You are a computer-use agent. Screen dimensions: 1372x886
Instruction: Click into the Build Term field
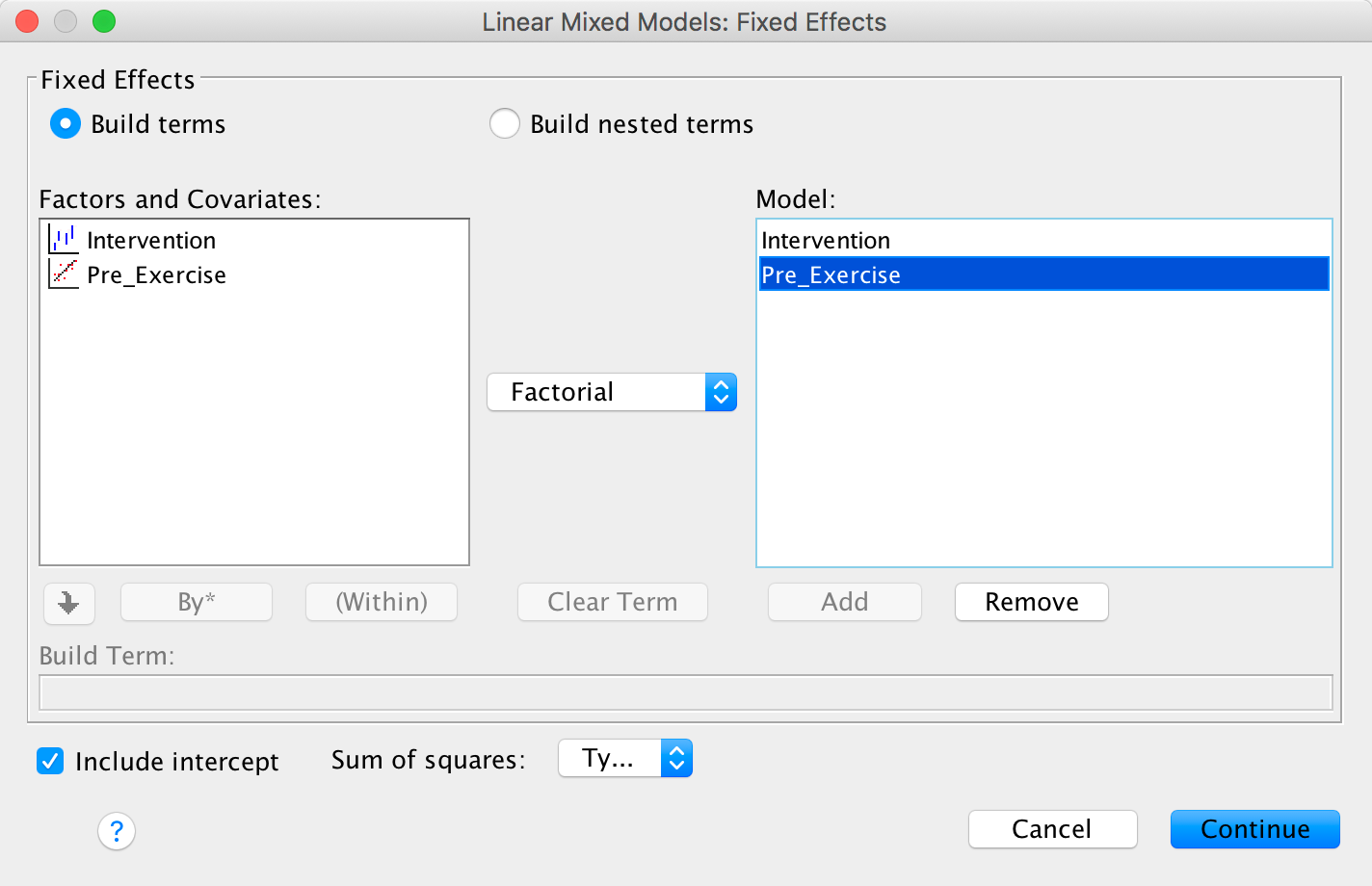pyautogui.click(x=685, y=692)
